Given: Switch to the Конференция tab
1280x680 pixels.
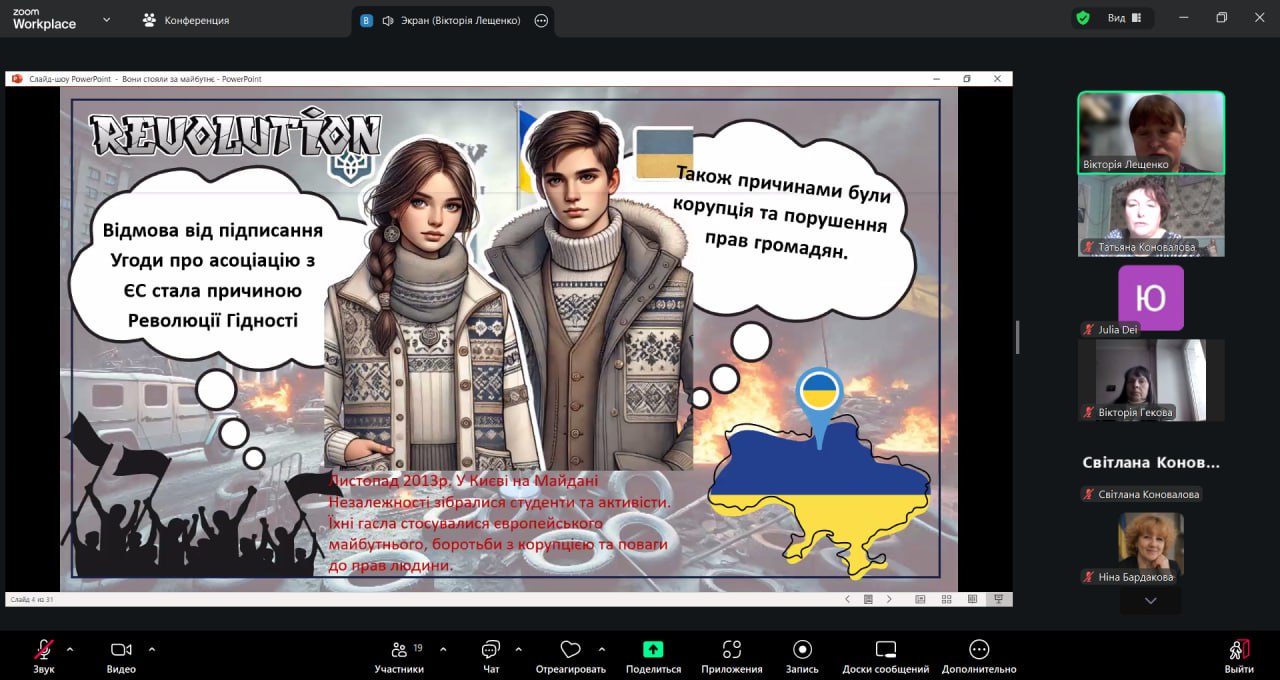Looking at the screenshot, I should click(186, 20).
